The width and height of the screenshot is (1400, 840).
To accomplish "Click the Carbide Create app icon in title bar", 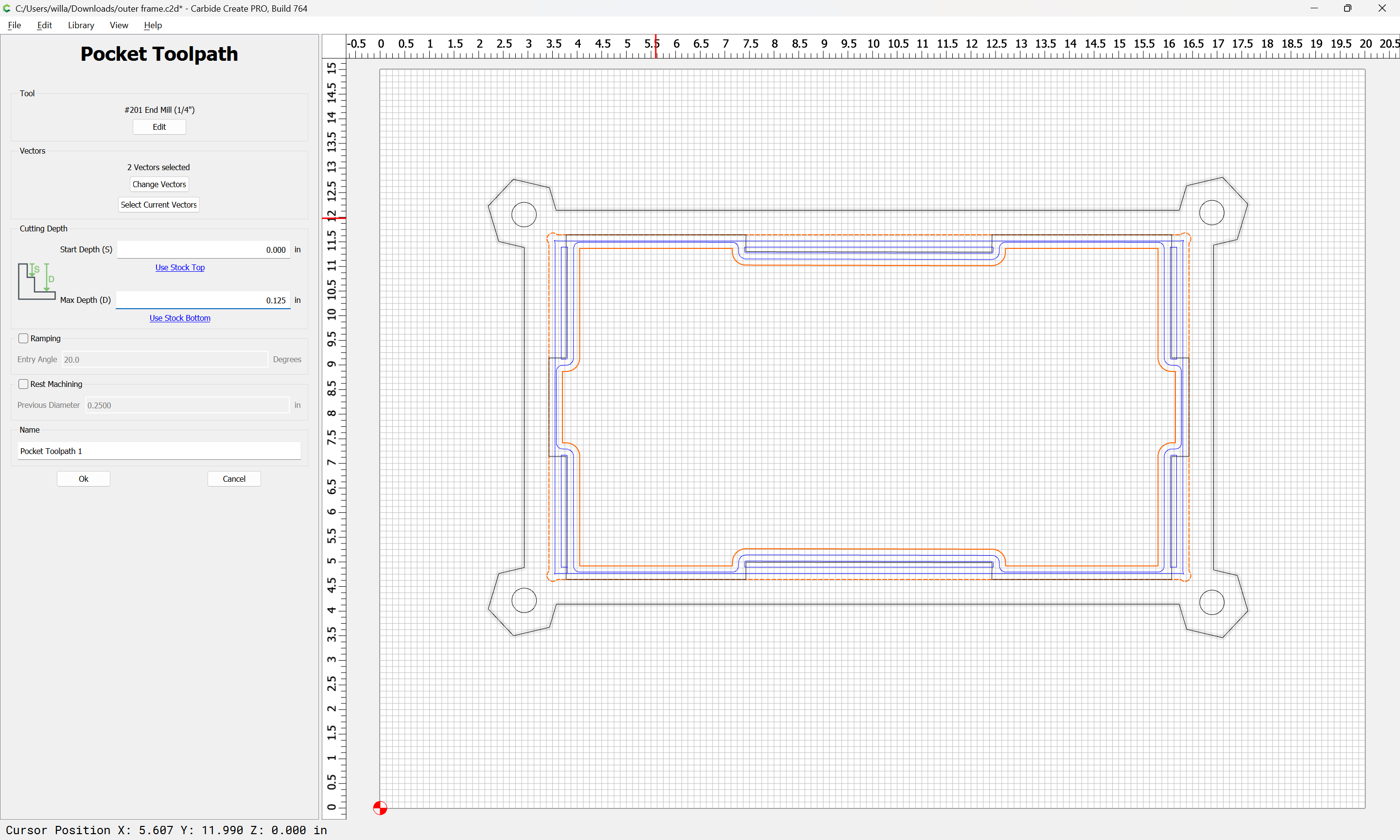I will click(x=7, y=8).
